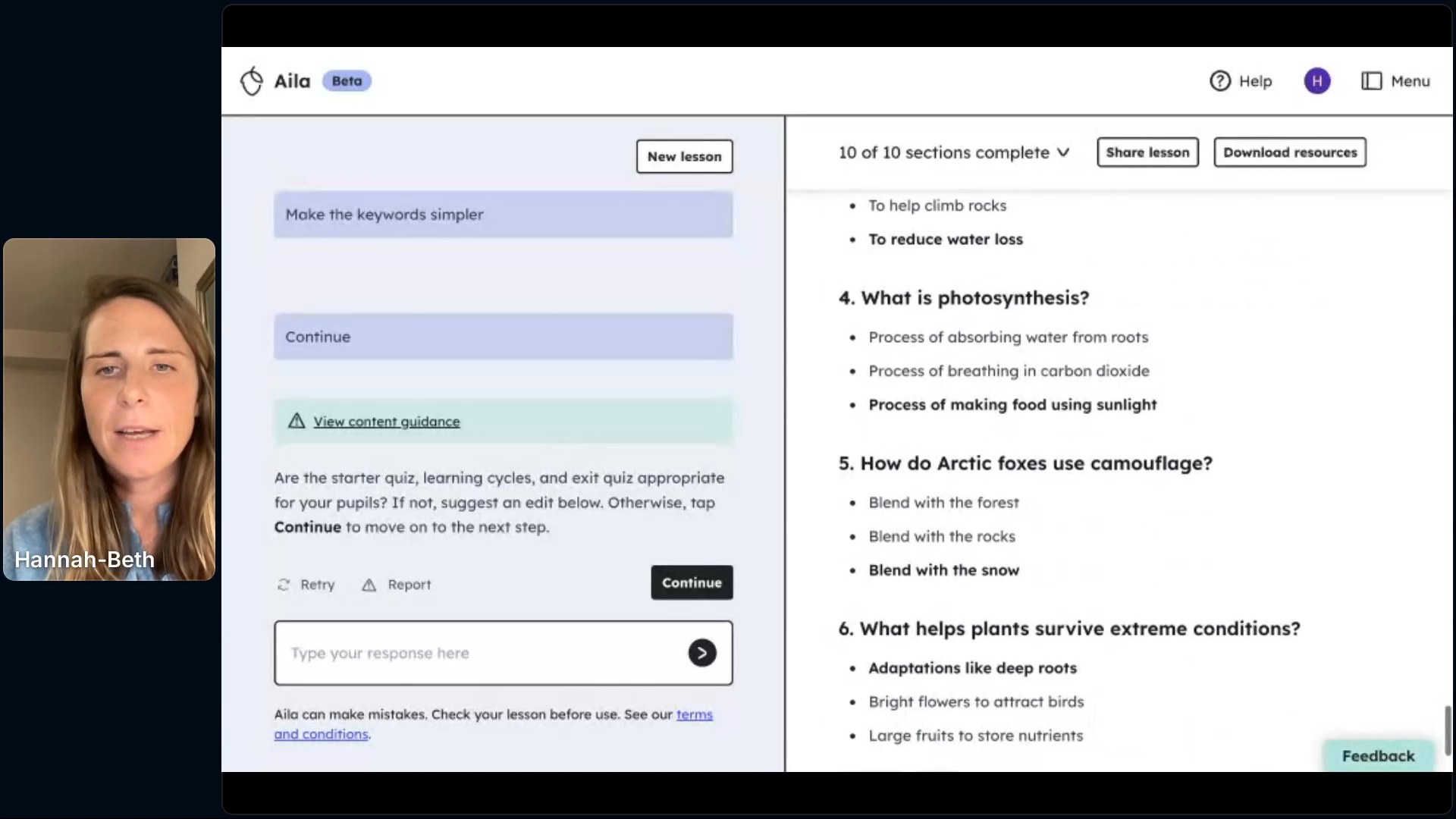1456x819 pixels.
Task: Click the Retry refresh icon
Action: (x=284, y=585)
